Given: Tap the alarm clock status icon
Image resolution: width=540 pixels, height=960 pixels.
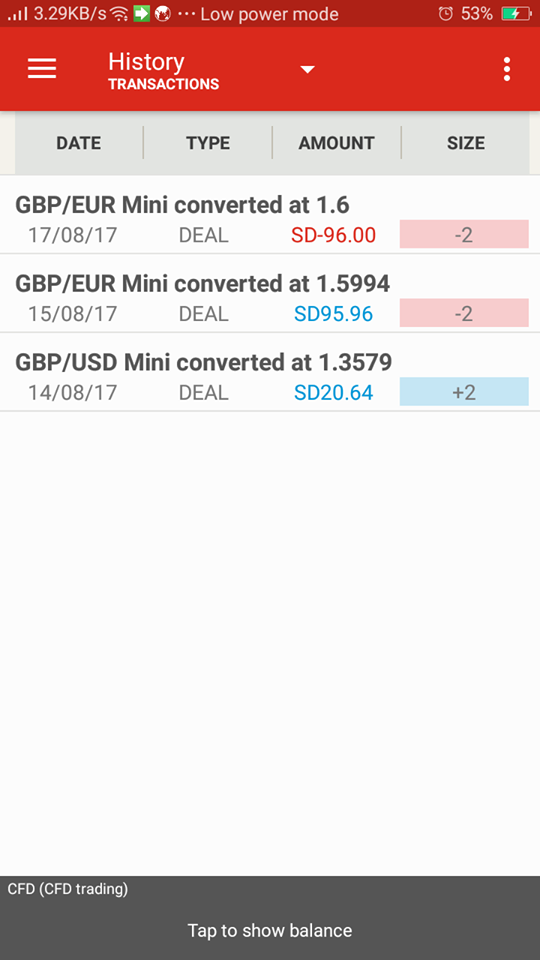Looking at the screenshot, I should click(x=446, y=13).
